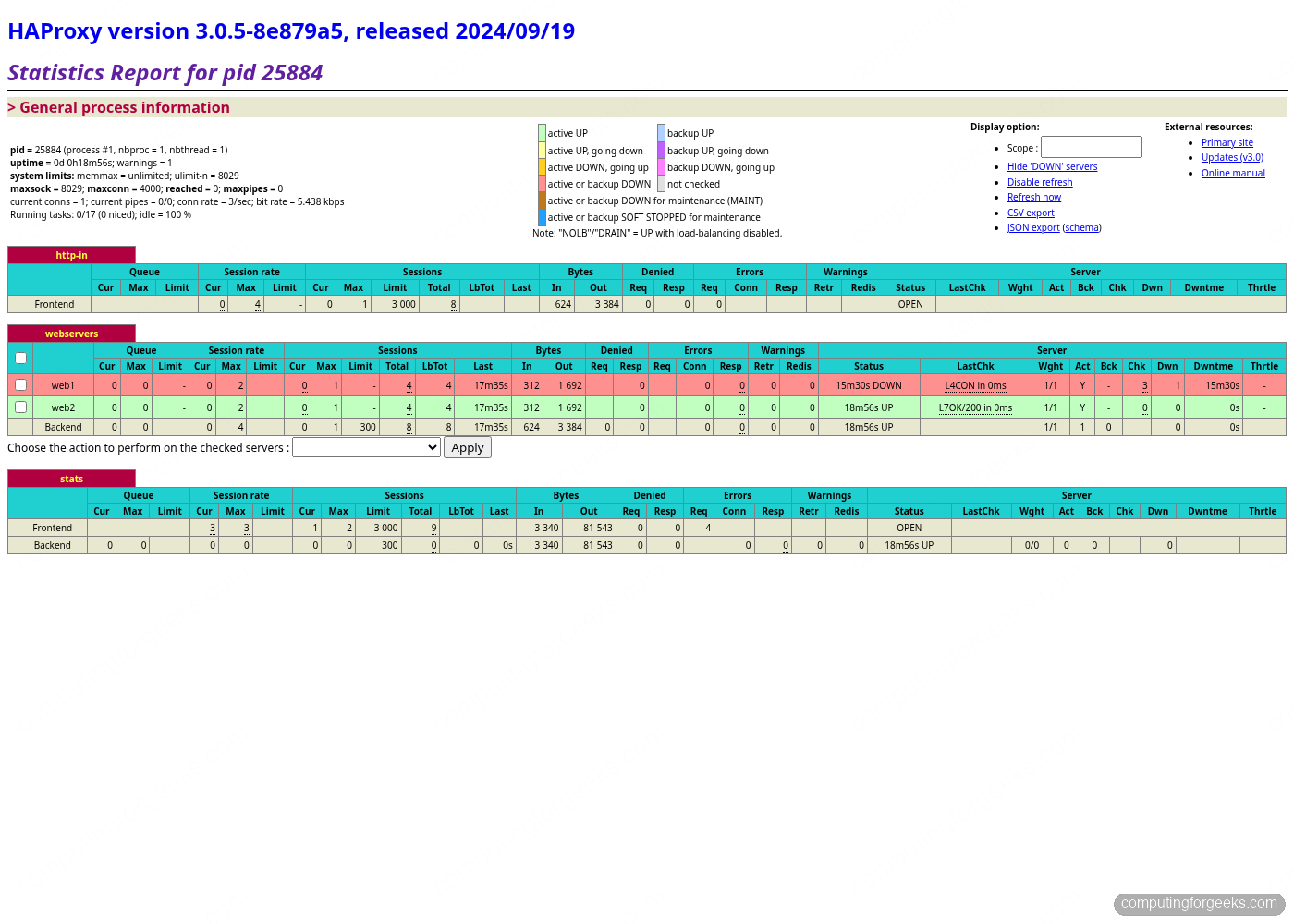
Task: Click the Apply button
Action: 467,447
